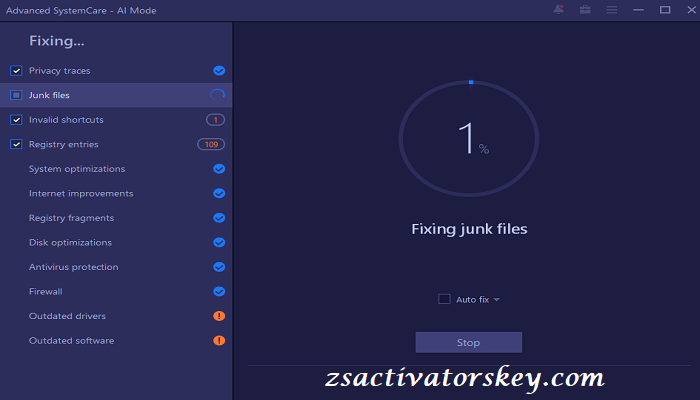Maximize the Advanced SystemCare window

[x=665, y=9]
